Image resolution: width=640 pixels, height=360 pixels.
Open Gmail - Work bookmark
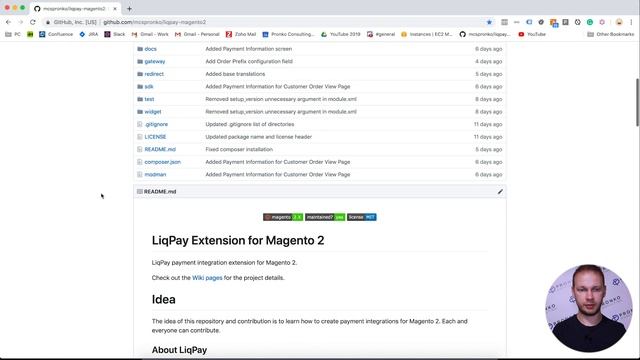[150, 35]
